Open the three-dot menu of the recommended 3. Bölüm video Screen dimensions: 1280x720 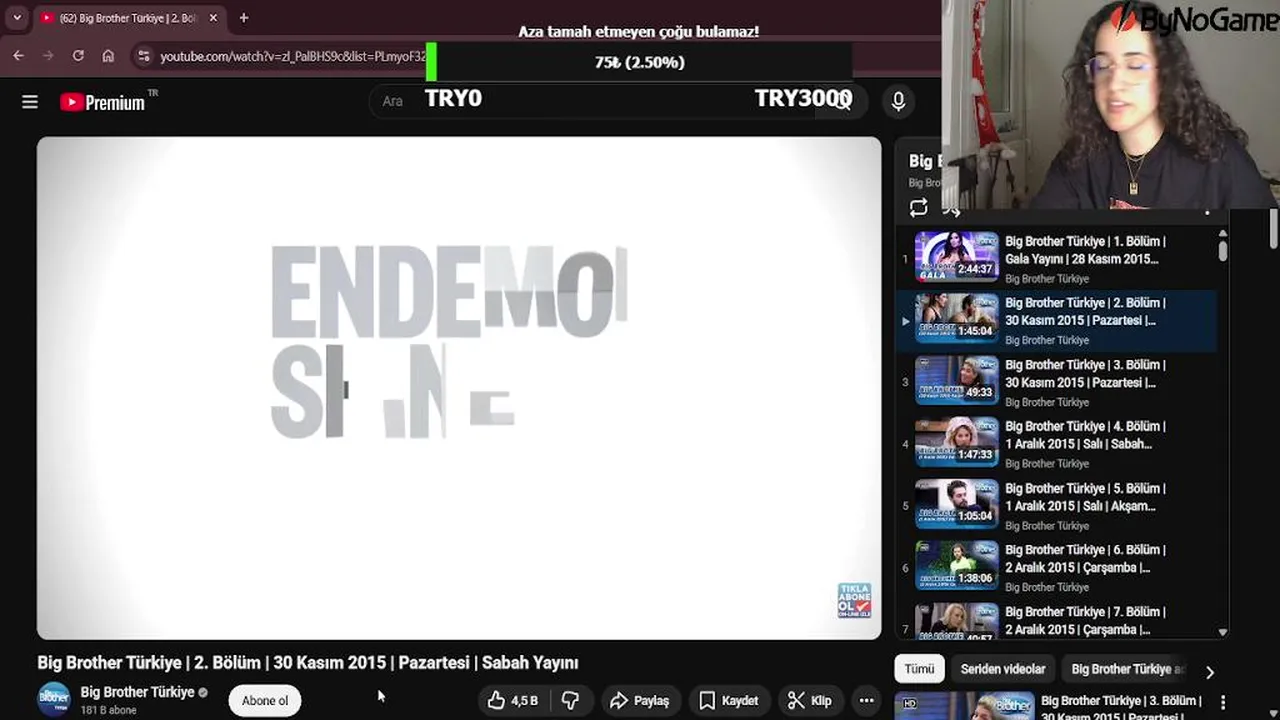pos(1223,703)
